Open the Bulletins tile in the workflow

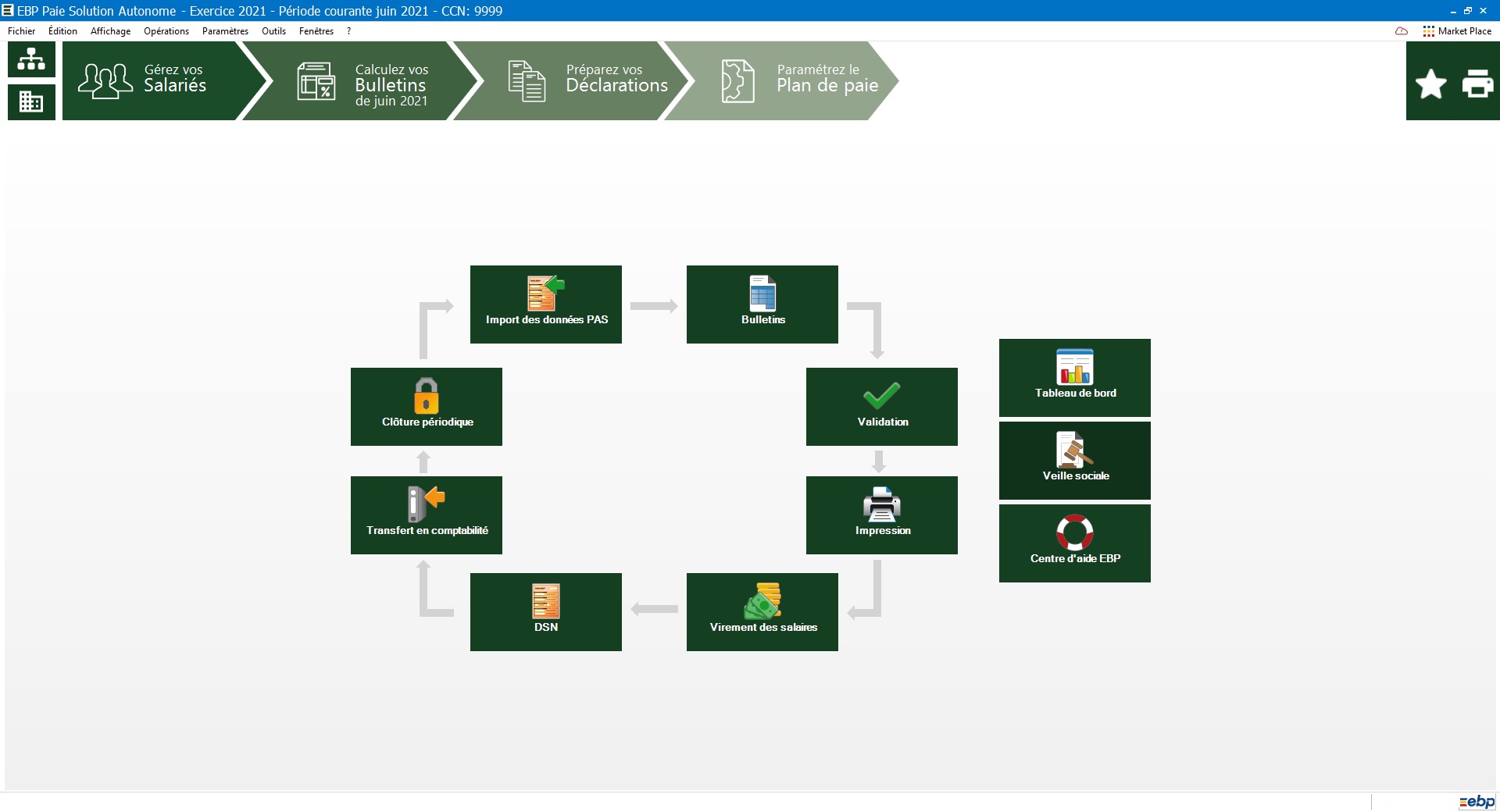click(762, 304)
